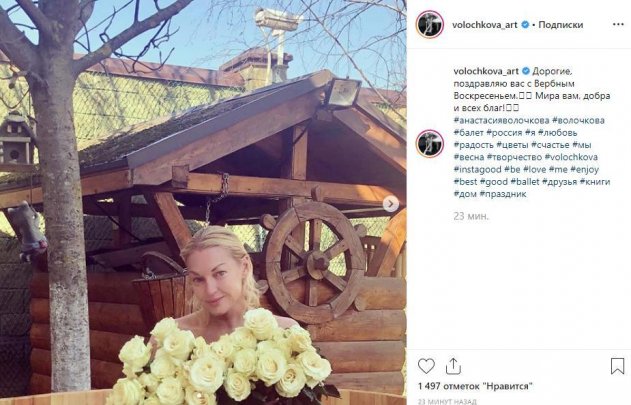
Task: Open the three-dot options menu
Action: (x=618, y=25)
